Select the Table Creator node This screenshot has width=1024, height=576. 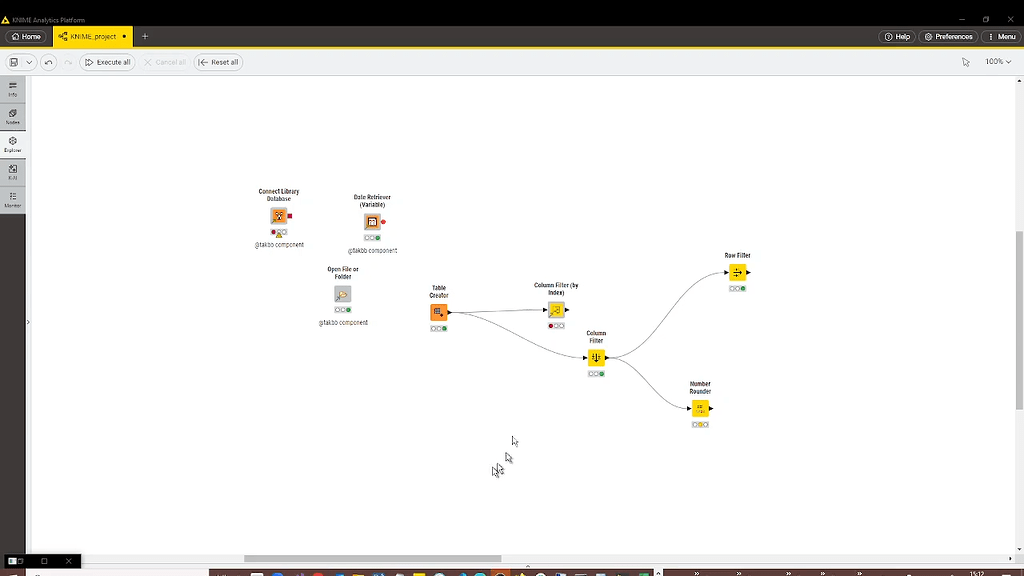point(438,312)
